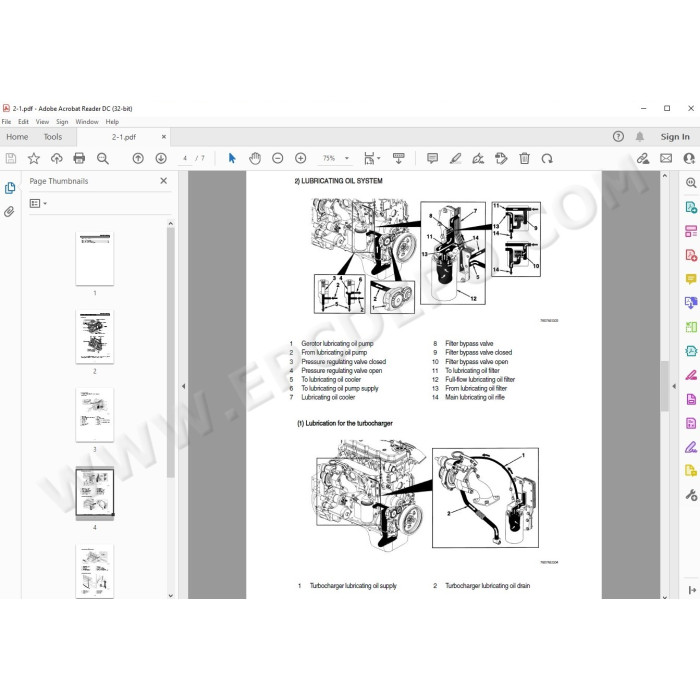Open the File menu

click(6, 122)
